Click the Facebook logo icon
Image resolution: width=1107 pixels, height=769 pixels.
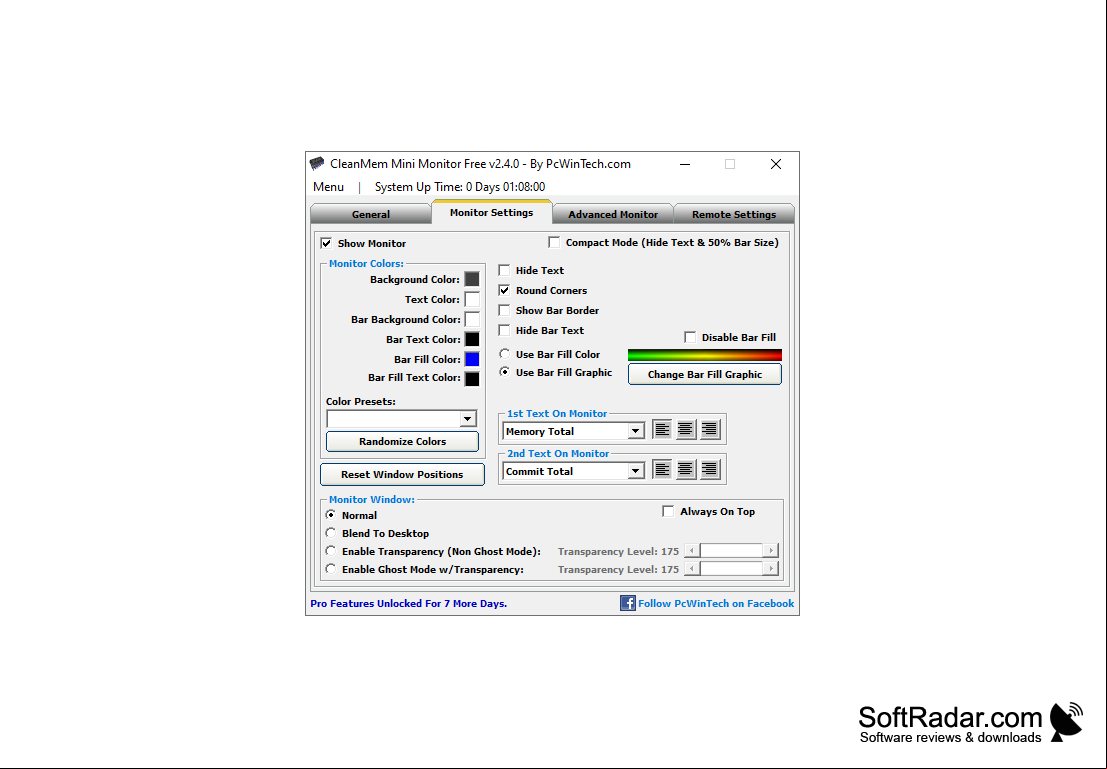(x=628, y=603)
